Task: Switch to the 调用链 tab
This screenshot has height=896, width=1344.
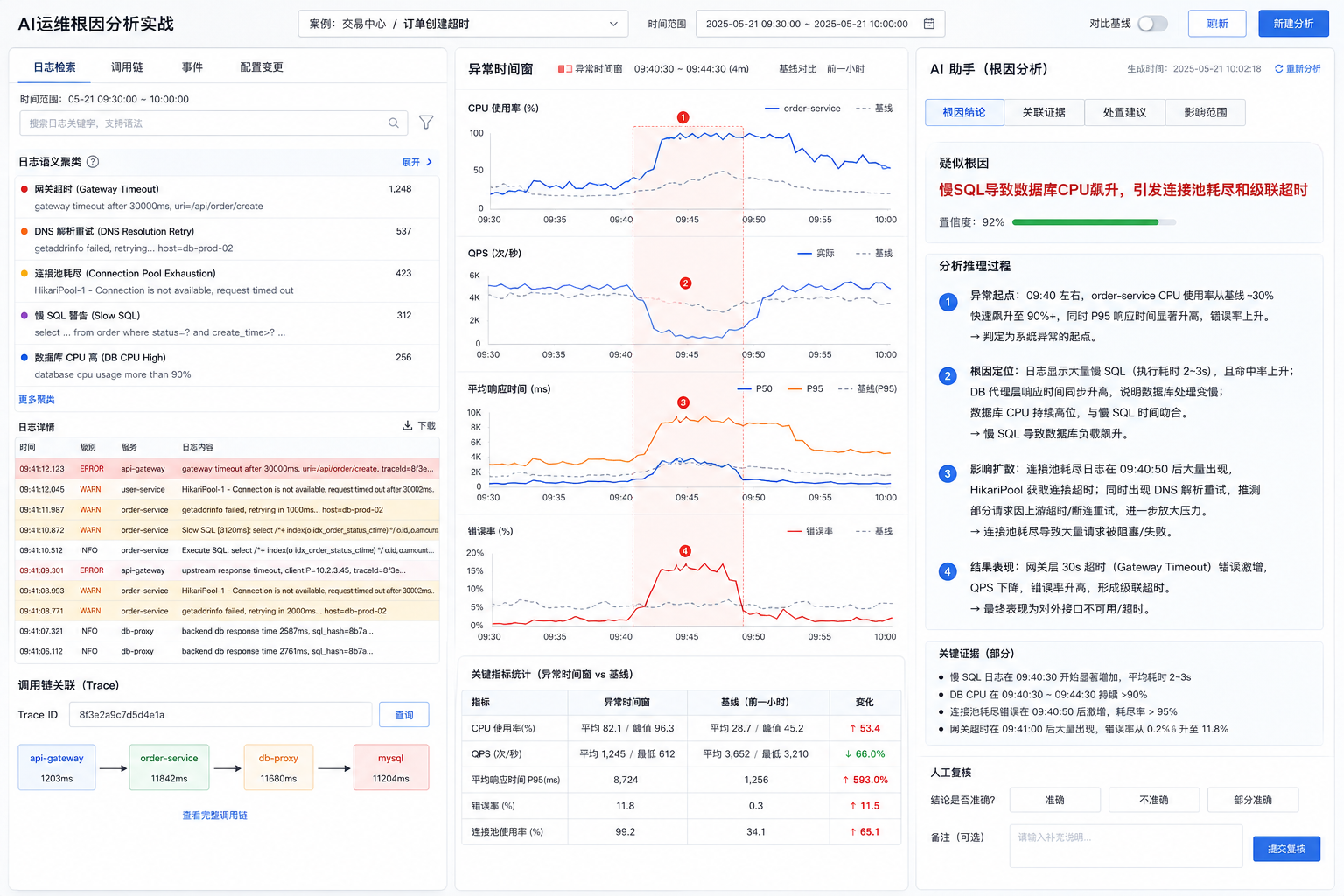Action: point(127,67)
